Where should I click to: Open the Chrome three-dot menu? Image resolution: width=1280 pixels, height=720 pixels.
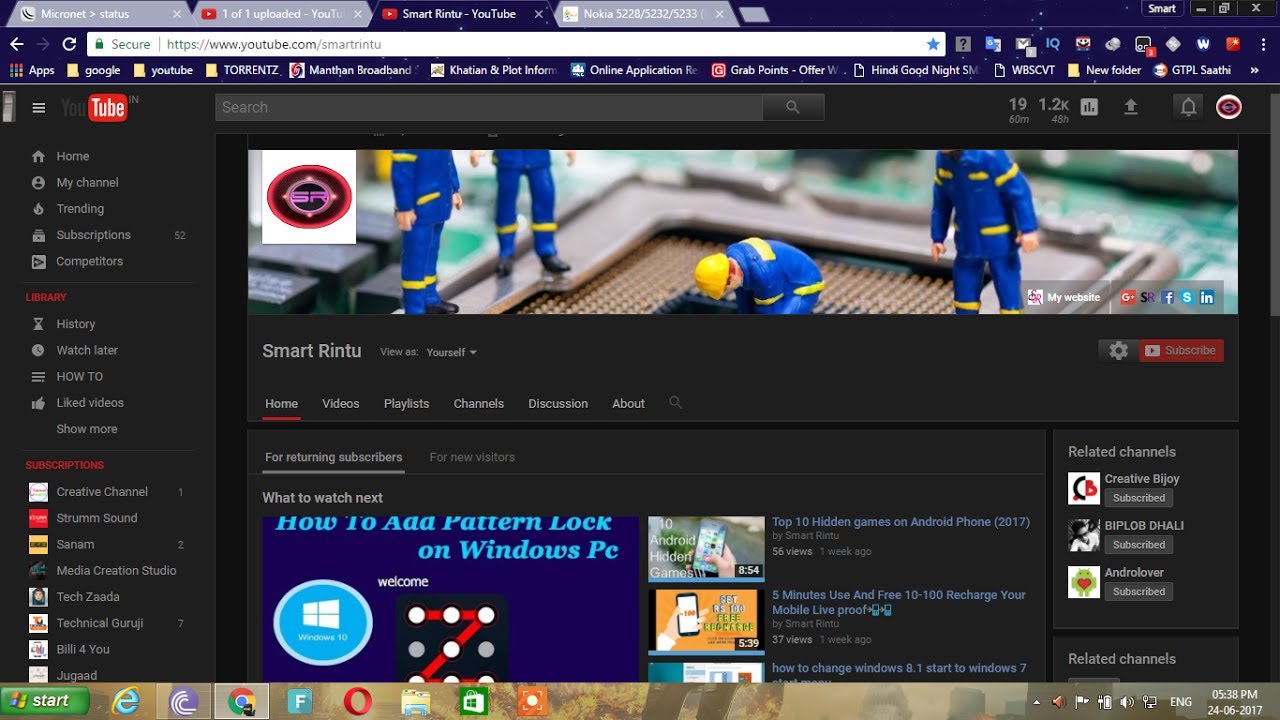pos(1263,44)
